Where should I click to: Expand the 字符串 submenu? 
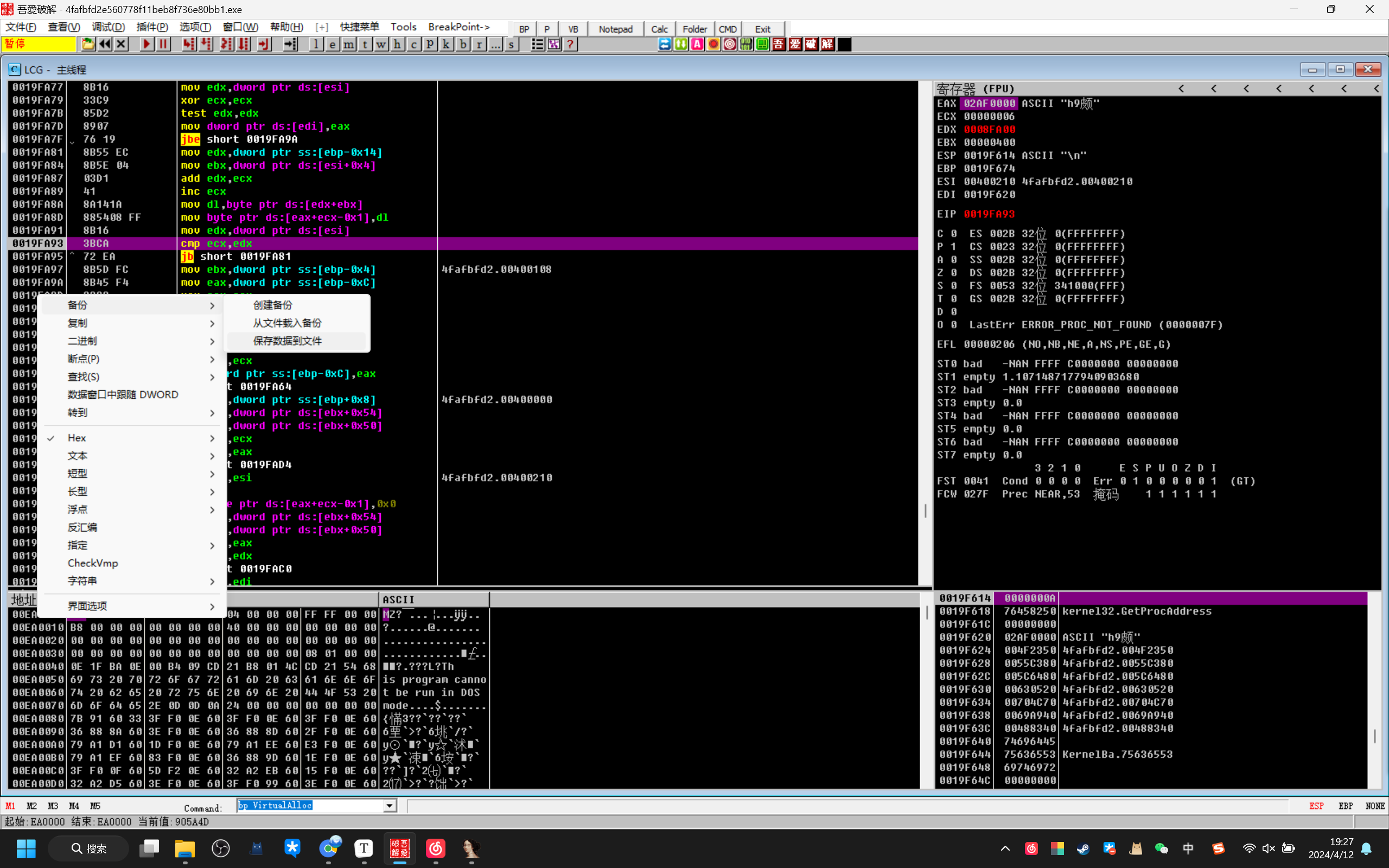pyautogui.click(x=131, y=581)
